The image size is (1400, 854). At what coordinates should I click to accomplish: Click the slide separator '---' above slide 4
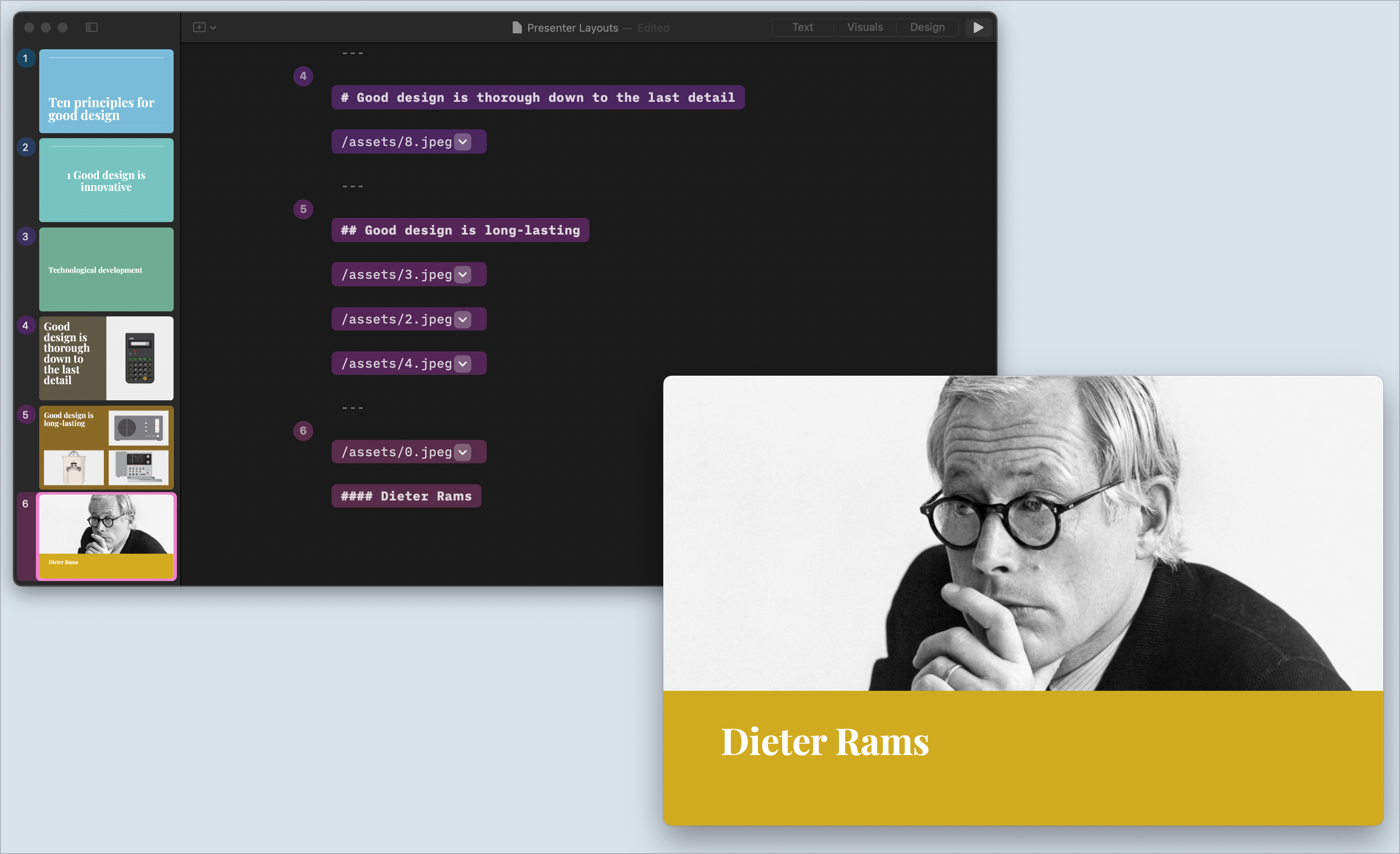(352, 53)
